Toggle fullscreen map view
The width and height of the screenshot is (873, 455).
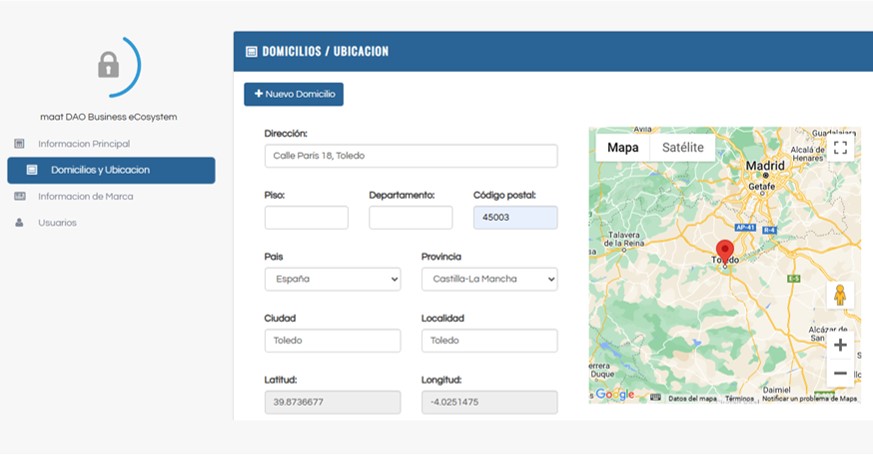click(x=840, y=148)
